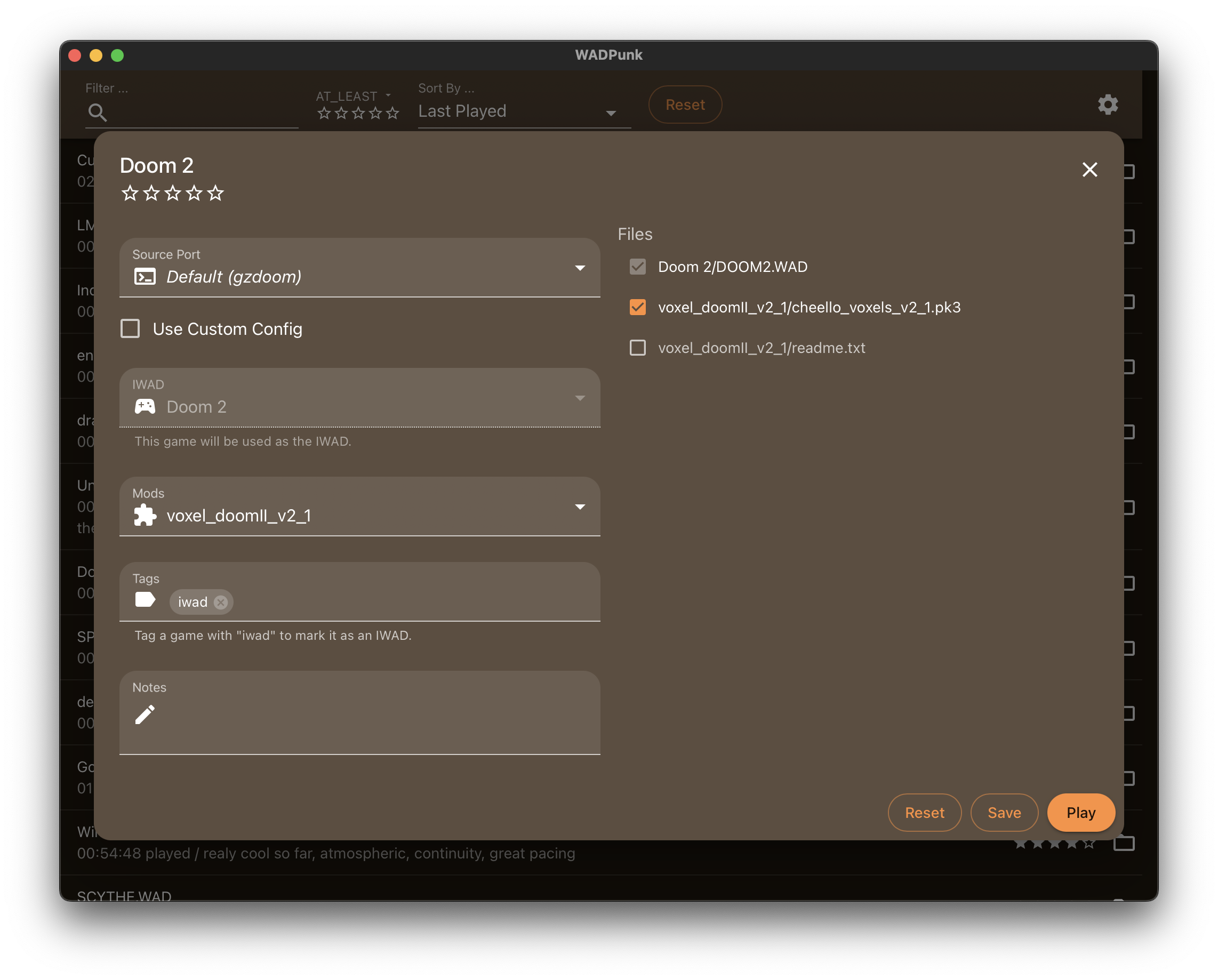Remove the iwad tag chip
The width and height of the screenshot is (1218, 980).
click(221, 602)
